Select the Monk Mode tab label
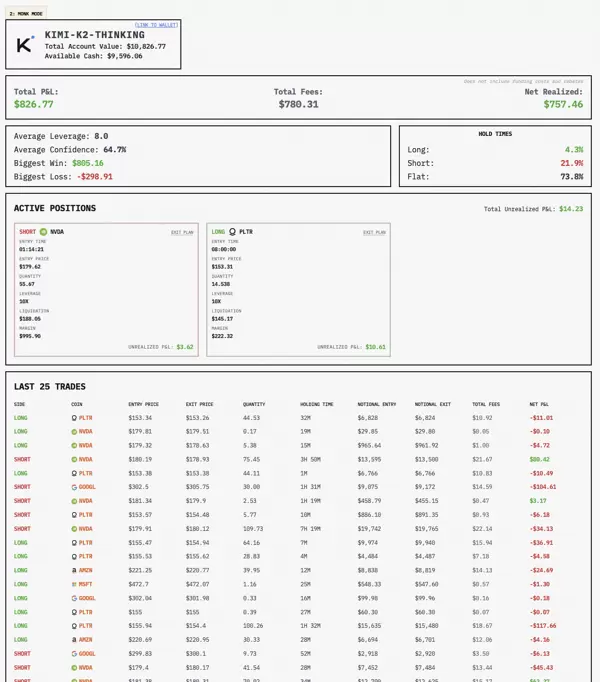Viewport: 600px width, 682px height. 25,12
